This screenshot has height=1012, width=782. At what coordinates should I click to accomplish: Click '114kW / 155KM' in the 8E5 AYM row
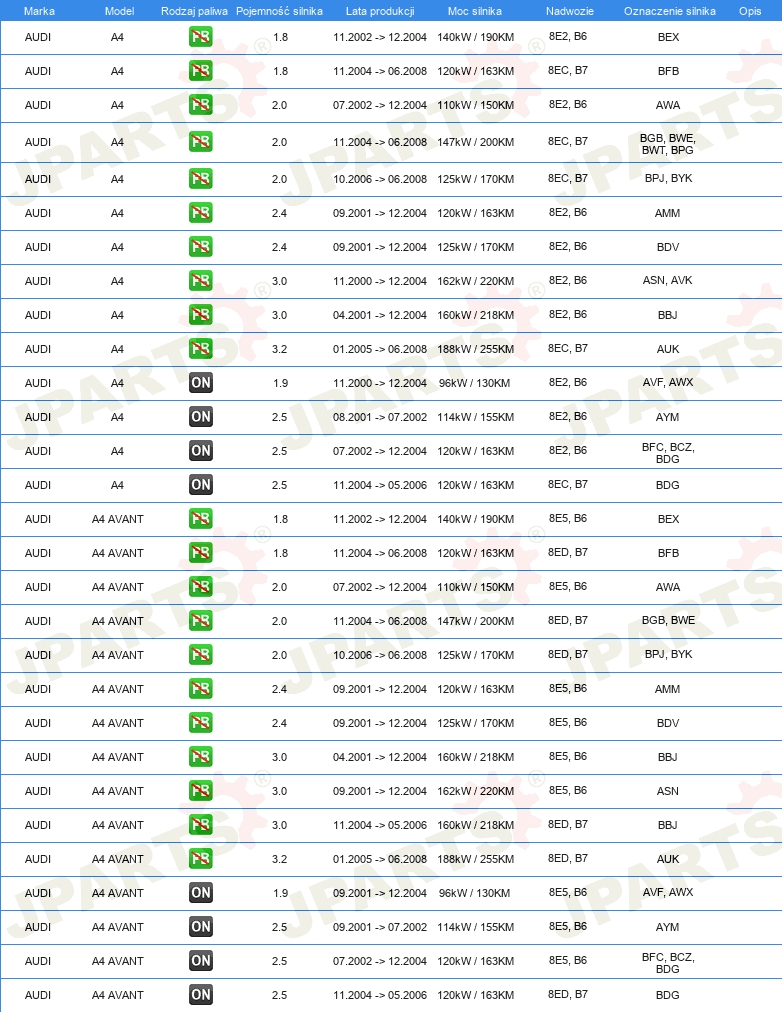pyautogui.click(x=476, y=927)
